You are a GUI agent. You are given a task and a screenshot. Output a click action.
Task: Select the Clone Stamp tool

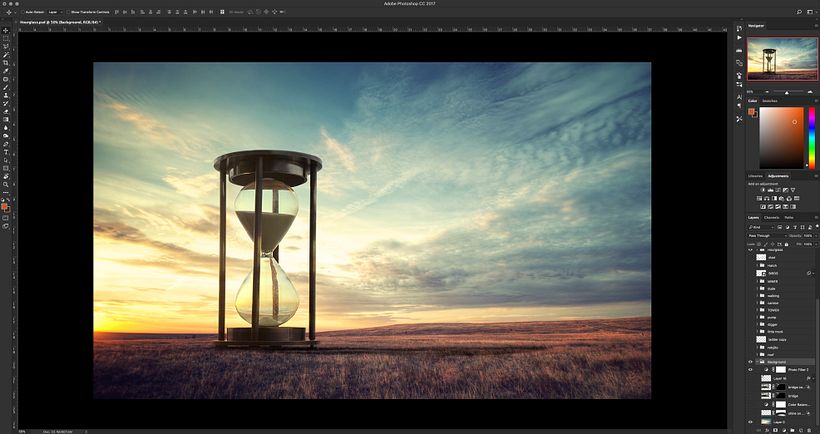(6, 96)
